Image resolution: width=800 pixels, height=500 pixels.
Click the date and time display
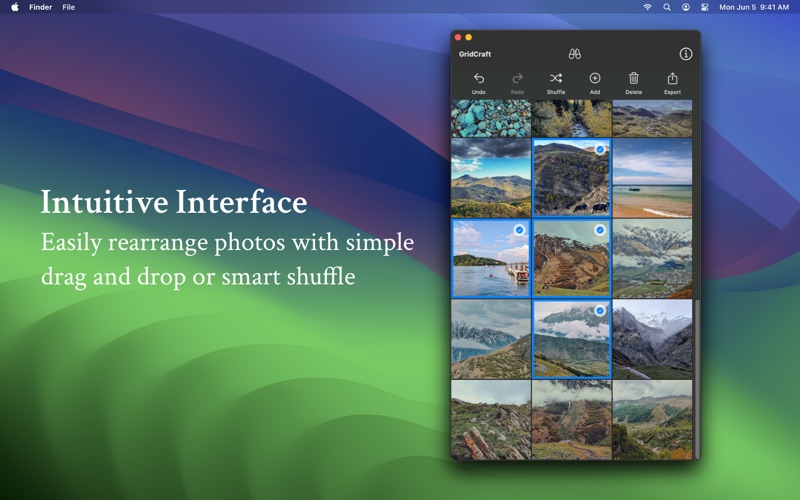click(754, 7)
